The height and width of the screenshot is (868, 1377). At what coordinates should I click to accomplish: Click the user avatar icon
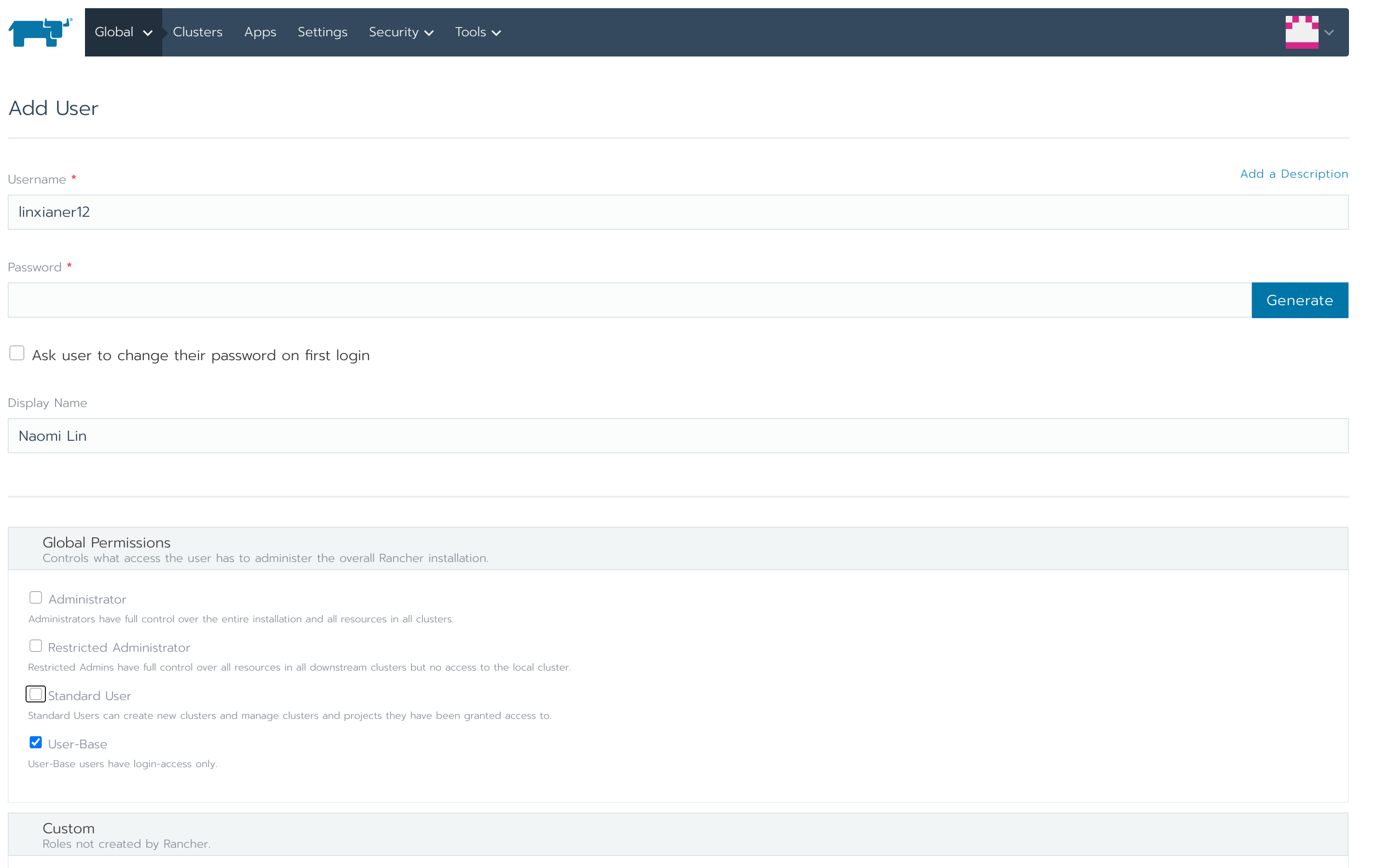click(x=1302, y=32)
